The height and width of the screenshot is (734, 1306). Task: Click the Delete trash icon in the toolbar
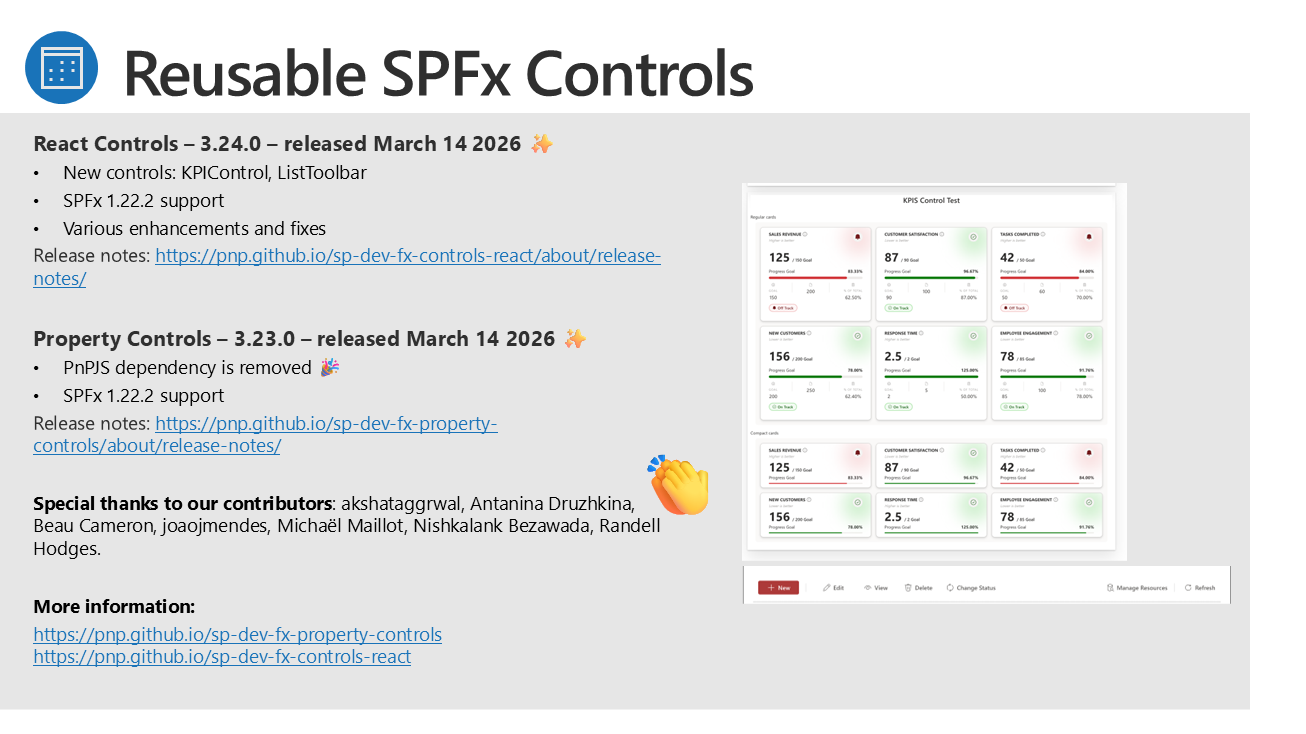point(908,588)
